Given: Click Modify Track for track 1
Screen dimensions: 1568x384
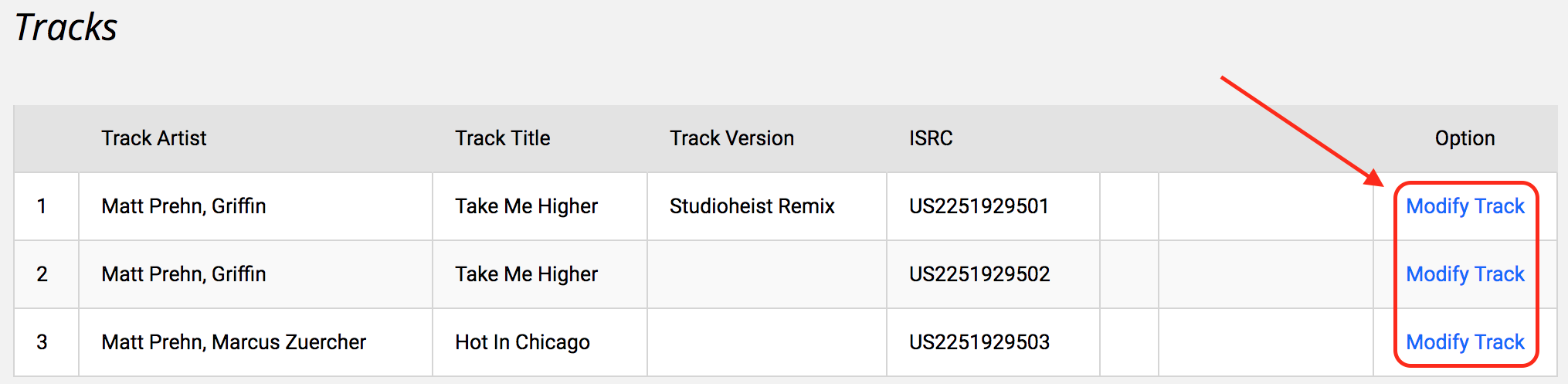Looking at the screenshot, I should click(x=1464, y=206).
